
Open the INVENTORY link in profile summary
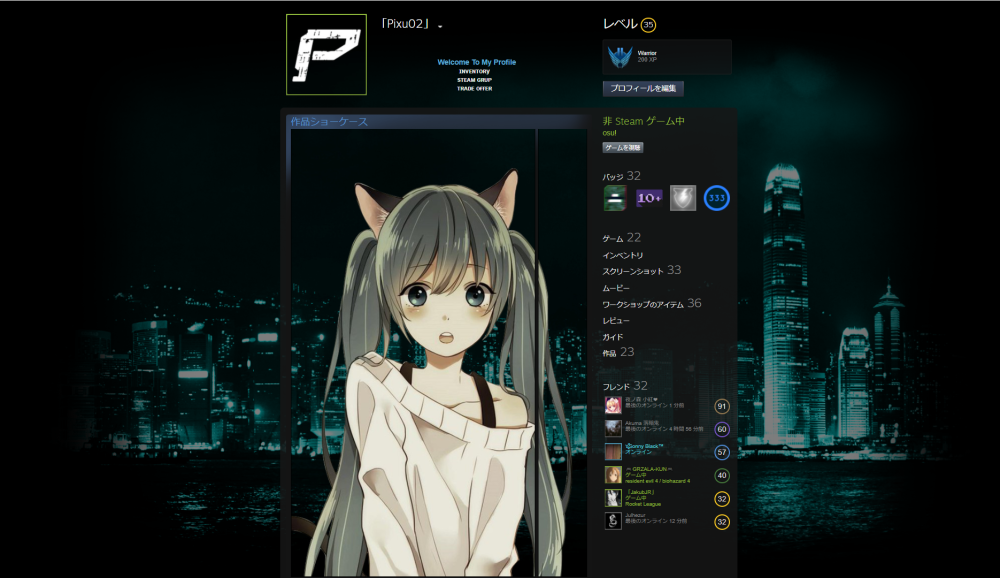[475, 72]
